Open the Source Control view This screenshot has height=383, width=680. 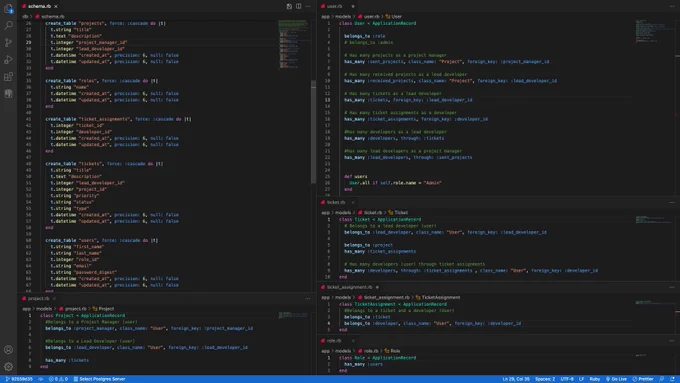(x=8, y=43)
